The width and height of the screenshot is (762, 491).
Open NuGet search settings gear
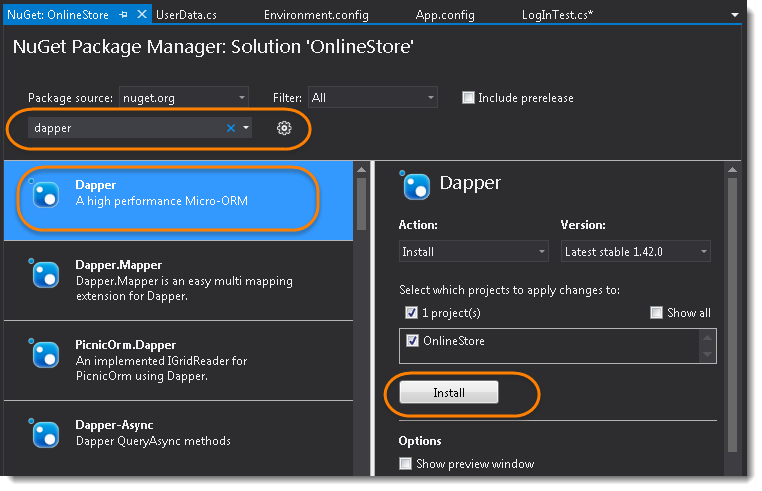point(284,128)
